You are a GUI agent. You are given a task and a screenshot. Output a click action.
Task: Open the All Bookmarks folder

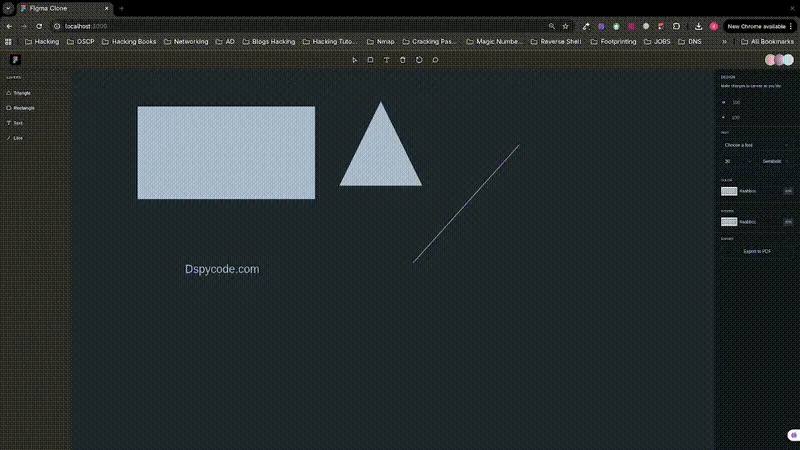pos(767,42)
